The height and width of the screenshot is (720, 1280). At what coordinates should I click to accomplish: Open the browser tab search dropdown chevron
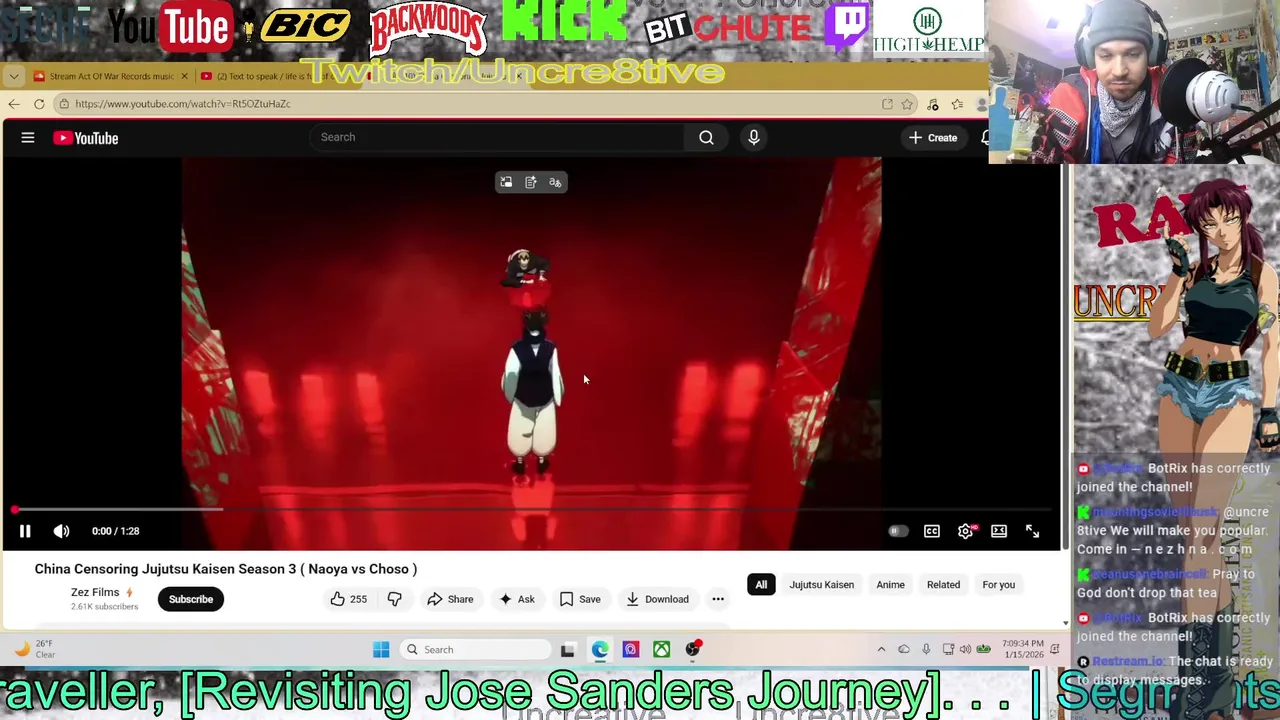[14, 76]
